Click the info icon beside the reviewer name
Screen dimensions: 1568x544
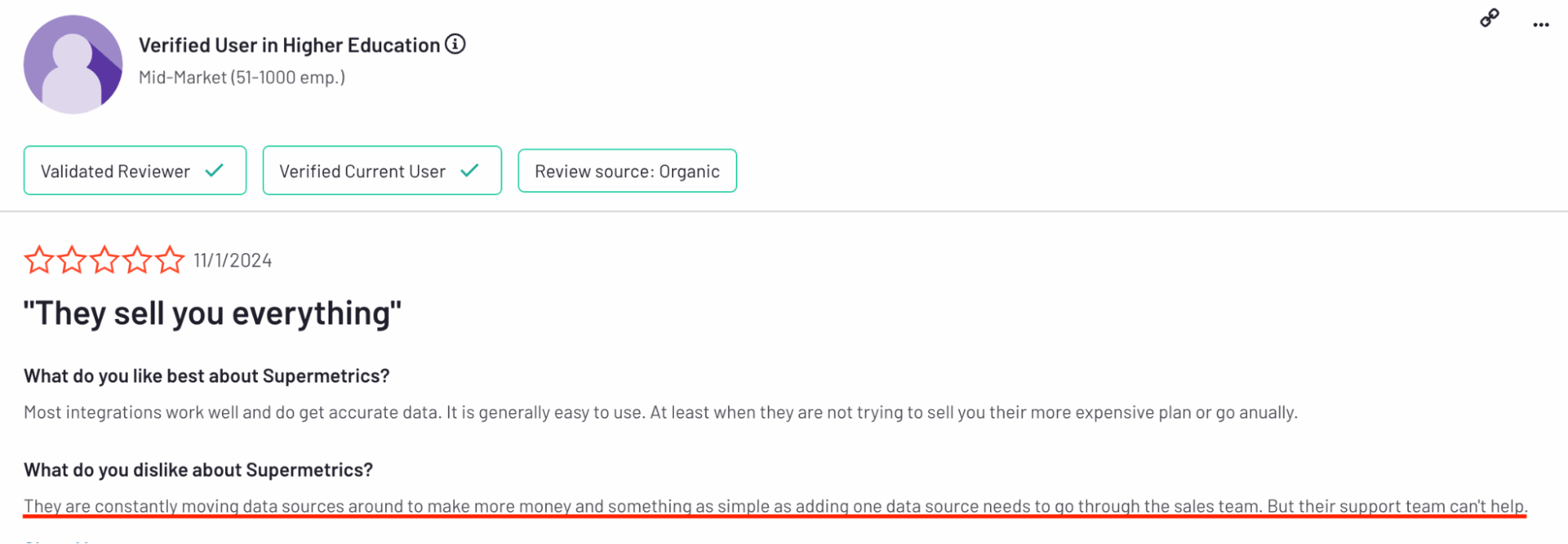pyautogui.click(x=454, y=45)
